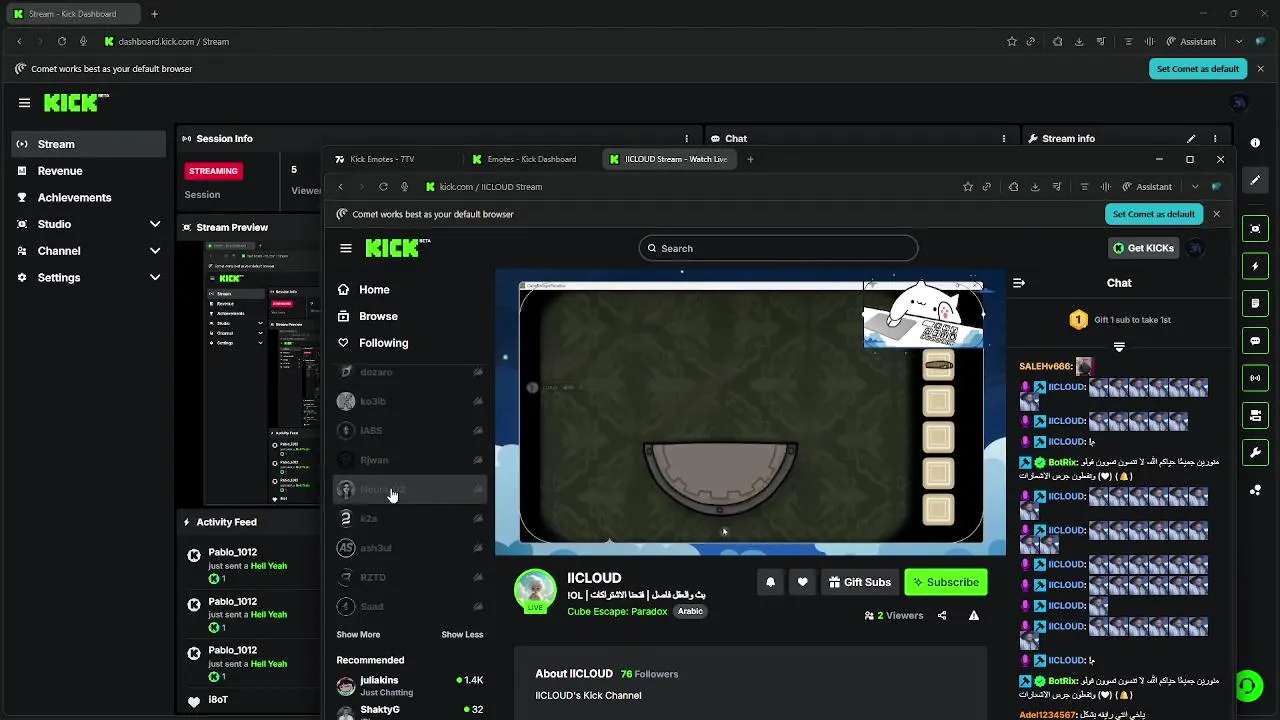The width and height of the screenshot is (1280, 720).
Task: Open Stream info panel three-dot menu
Action: pos(1215,139)
